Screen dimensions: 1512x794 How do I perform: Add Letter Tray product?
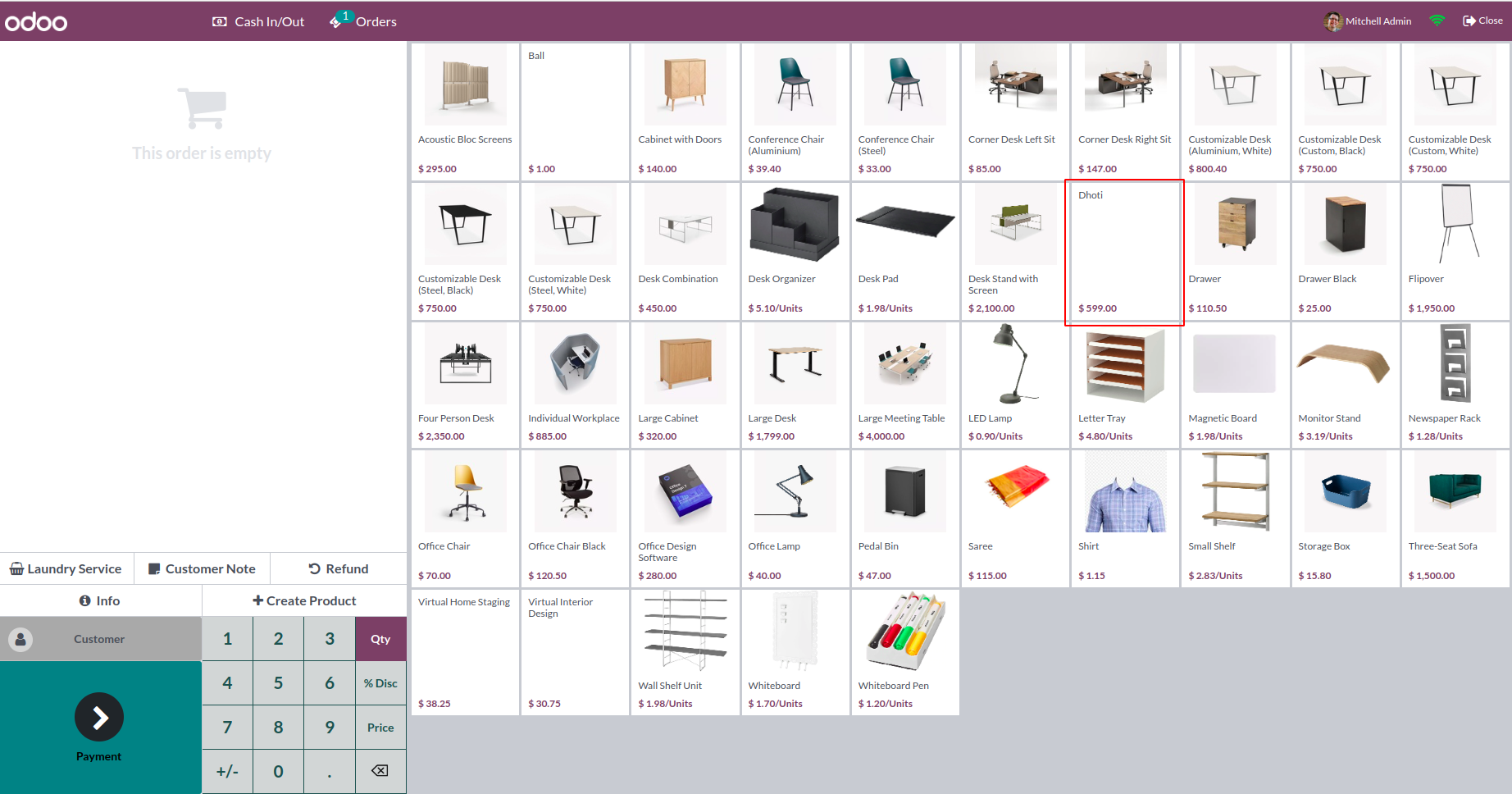pos(1125,385)
